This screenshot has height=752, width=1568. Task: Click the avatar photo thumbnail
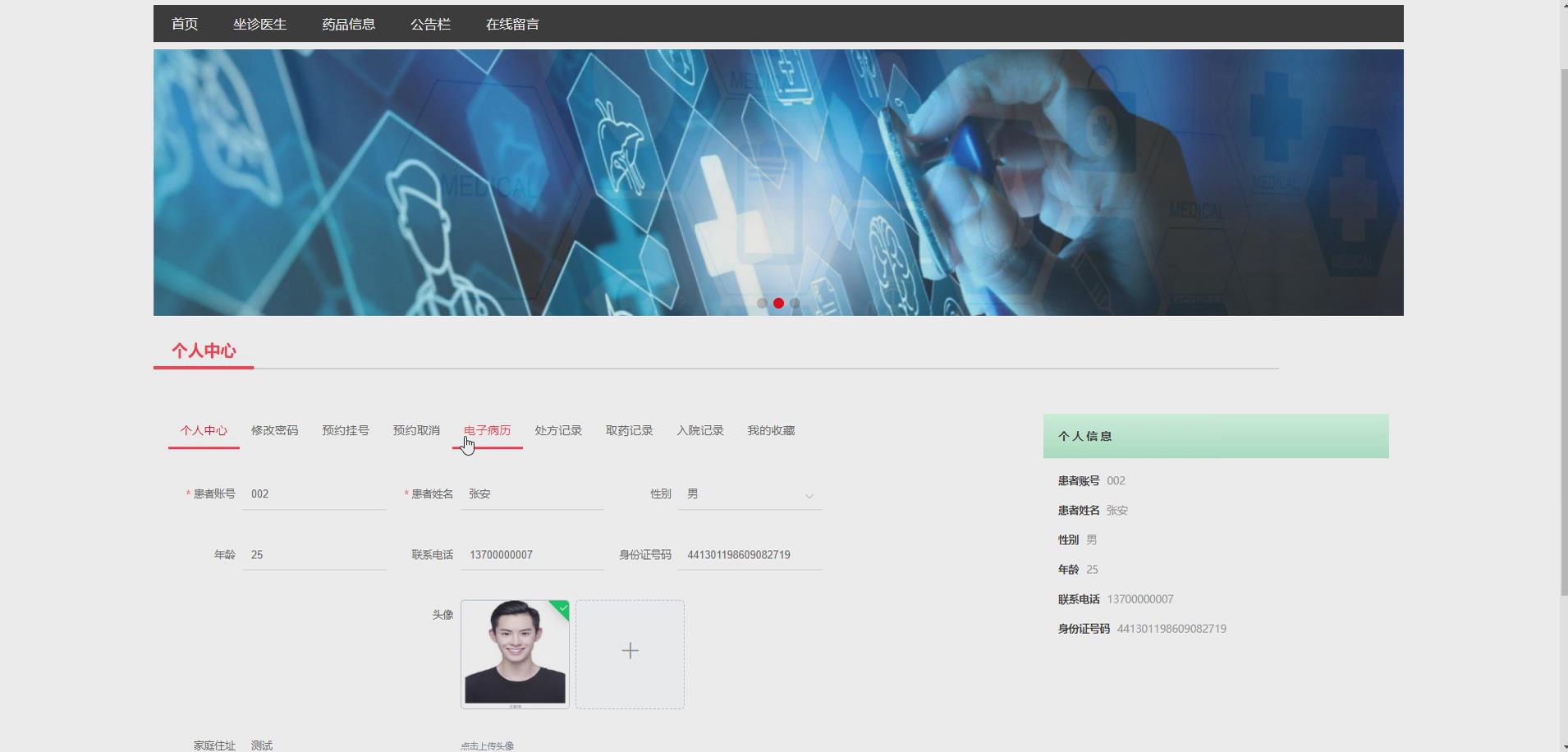[x=514, y=654]
